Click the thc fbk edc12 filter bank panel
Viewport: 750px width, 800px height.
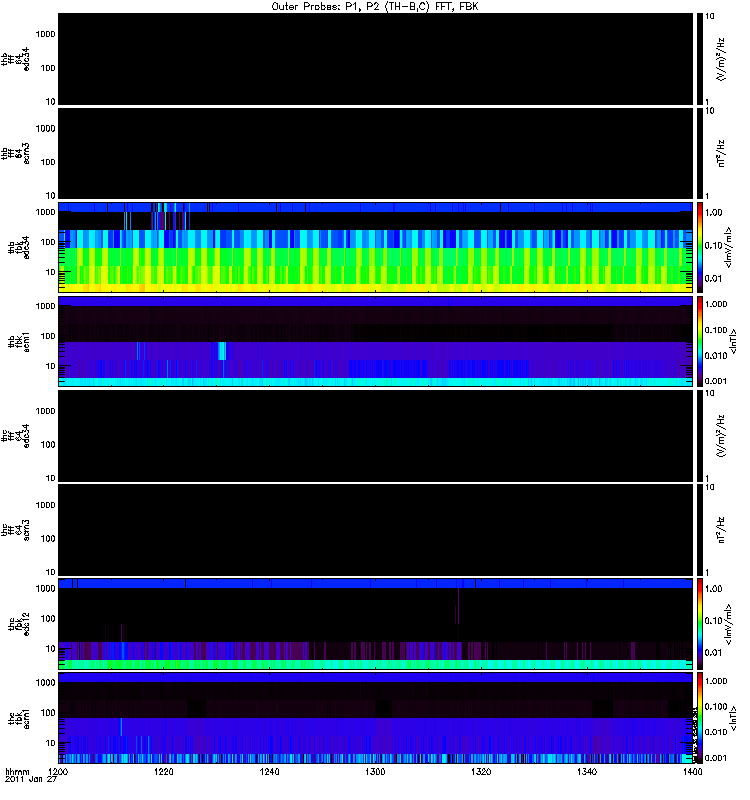tap(375, 623)
